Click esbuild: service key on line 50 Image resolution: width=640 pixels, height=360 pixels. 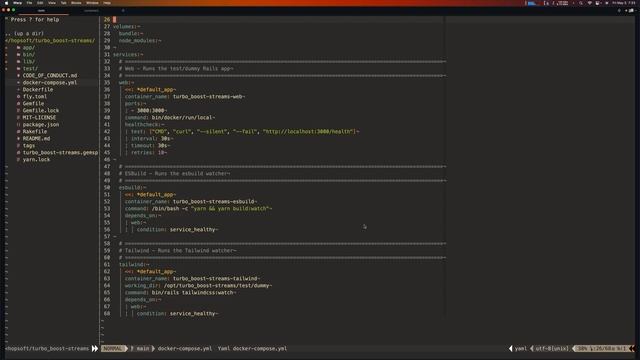[x=132, y=187]
